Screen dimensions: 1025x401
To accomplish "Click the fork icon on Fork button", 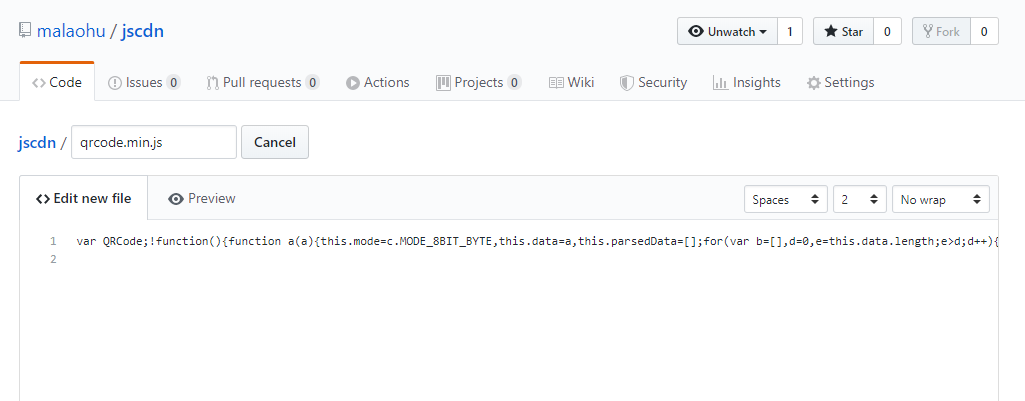I will pyautogui.click(x=928, y=31).
